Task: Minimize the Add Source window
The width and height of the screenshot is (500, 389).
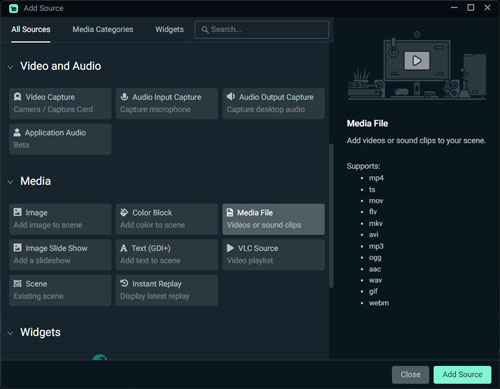Action: click(454, 8)
